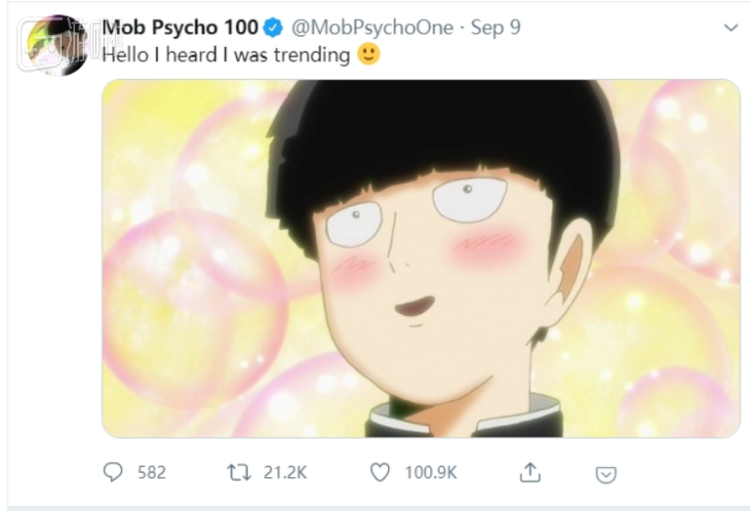Click the @MobPsychoOne handle
750x511 pixels.
(372, 27)
